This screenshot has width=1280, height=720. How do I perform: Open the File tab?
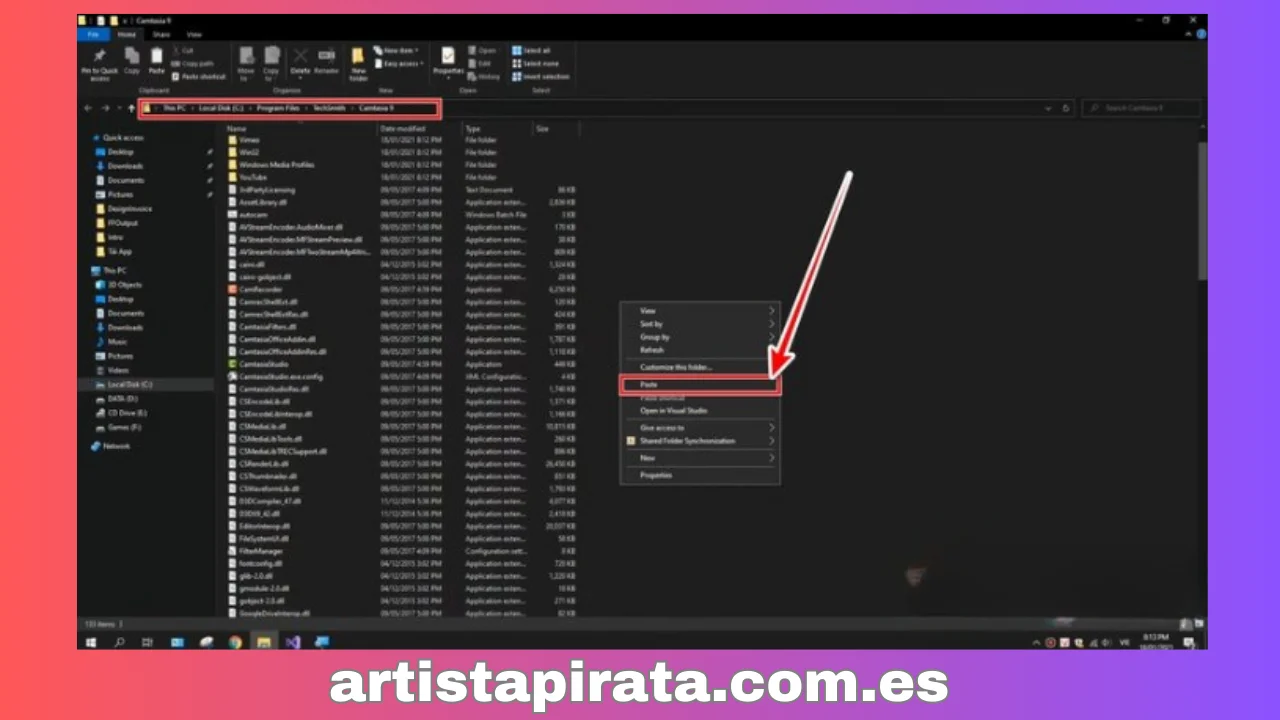(x=93, y=34)
